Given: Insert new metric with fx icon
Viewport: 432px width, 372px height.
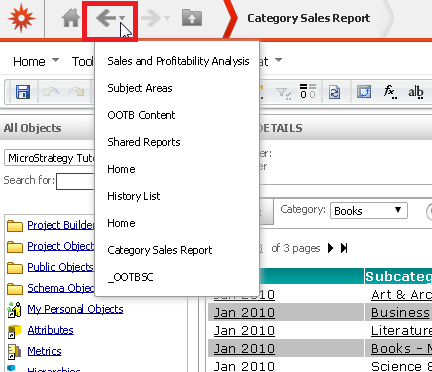Looking at the screenshot, I should coord(390,92).
